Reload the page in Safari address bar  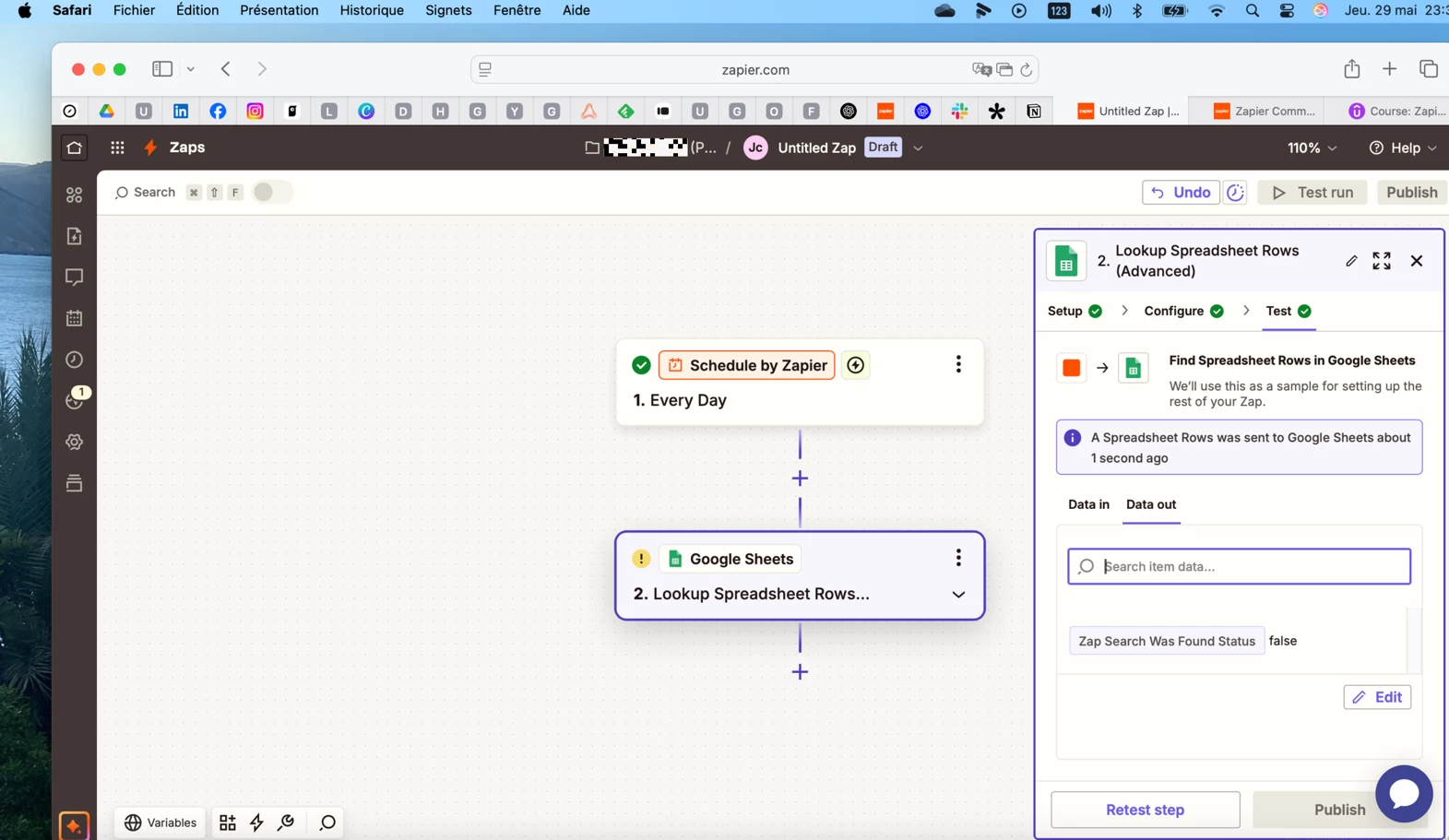pyautogui.click(x=1026, y=70)
